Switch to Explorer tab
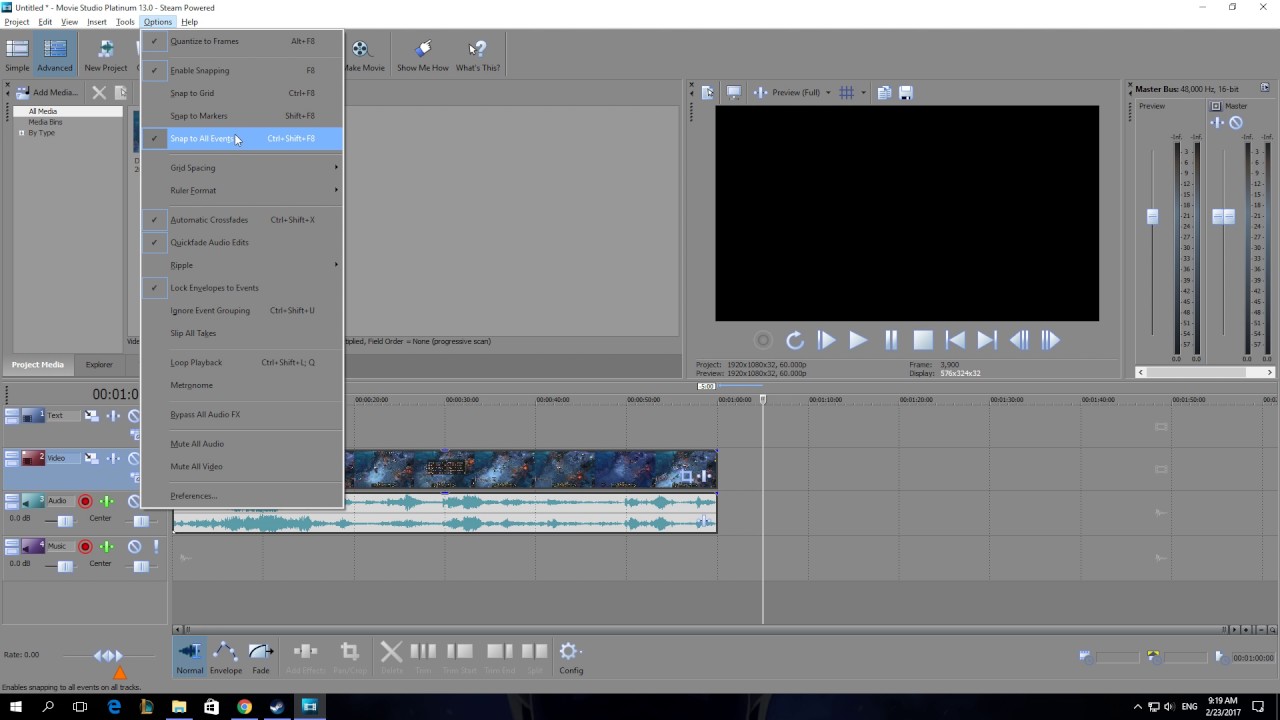This screenshot has height=720, width=1280. coord(99,365)
